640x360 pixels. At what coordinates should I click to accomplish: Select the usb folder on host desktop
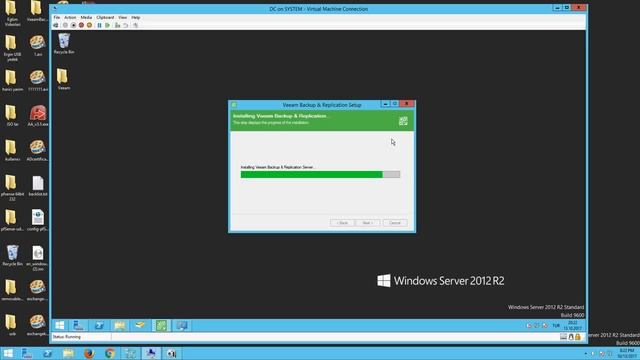12,325
